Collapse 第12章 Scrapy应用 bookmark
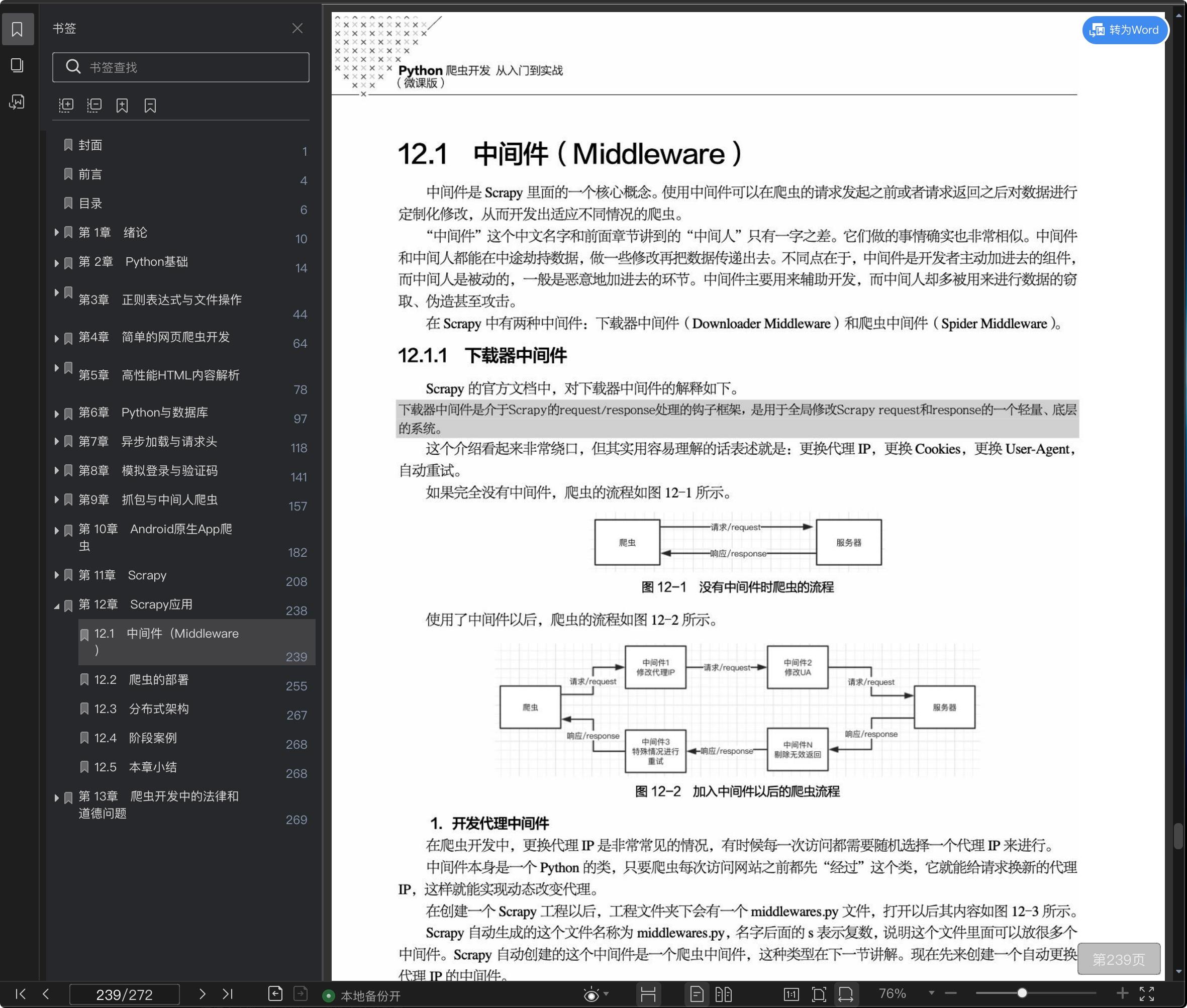1187x1008 pixels. click(x=57, y=606)
